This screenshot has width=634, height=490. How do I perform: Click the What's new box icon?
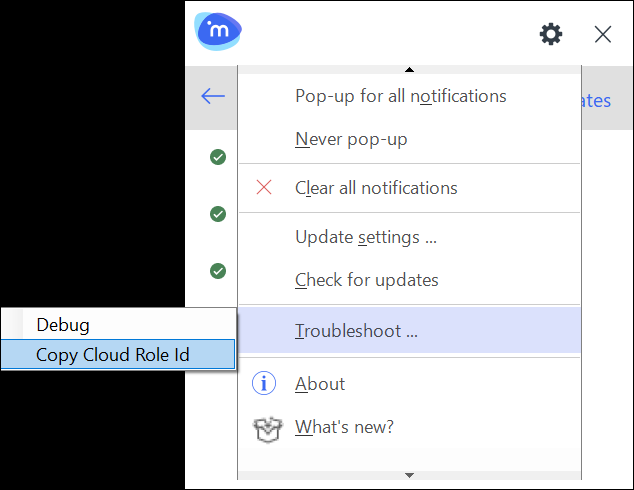click(x=264, y=429)
